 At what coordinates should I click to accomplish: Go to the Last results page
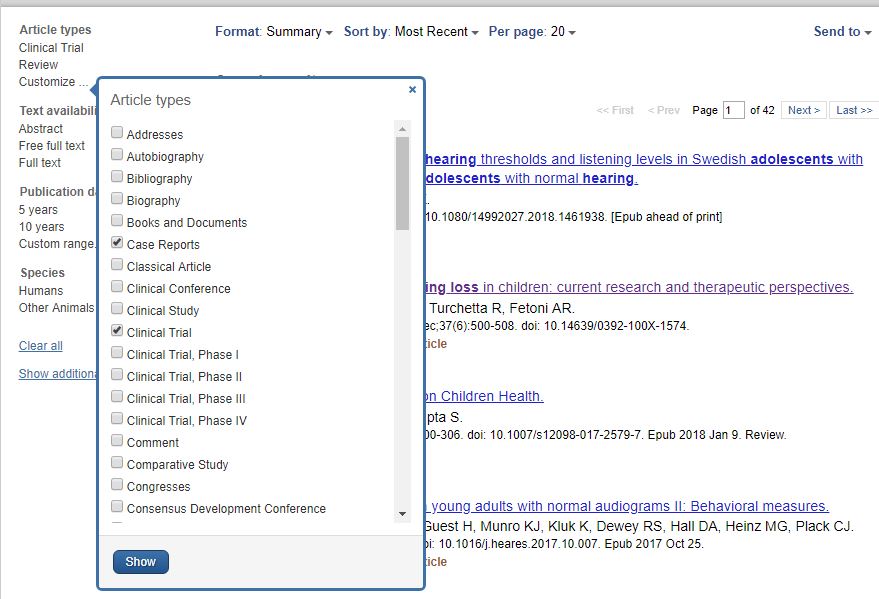pyautogui.click(x=854, y=110)
